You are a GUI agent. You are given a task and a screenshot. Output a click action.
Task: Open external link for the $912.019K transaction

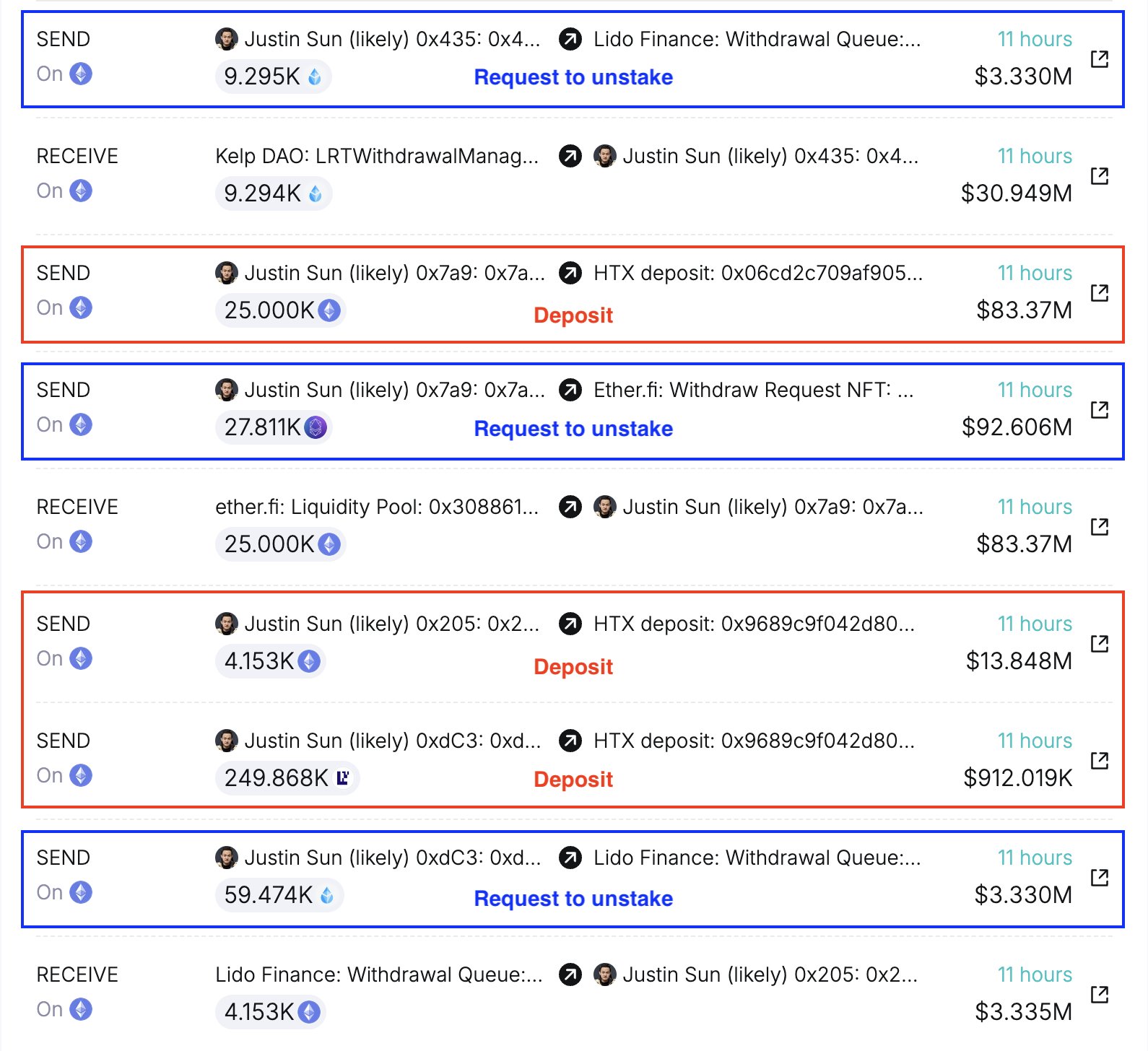pos(1099,760)
